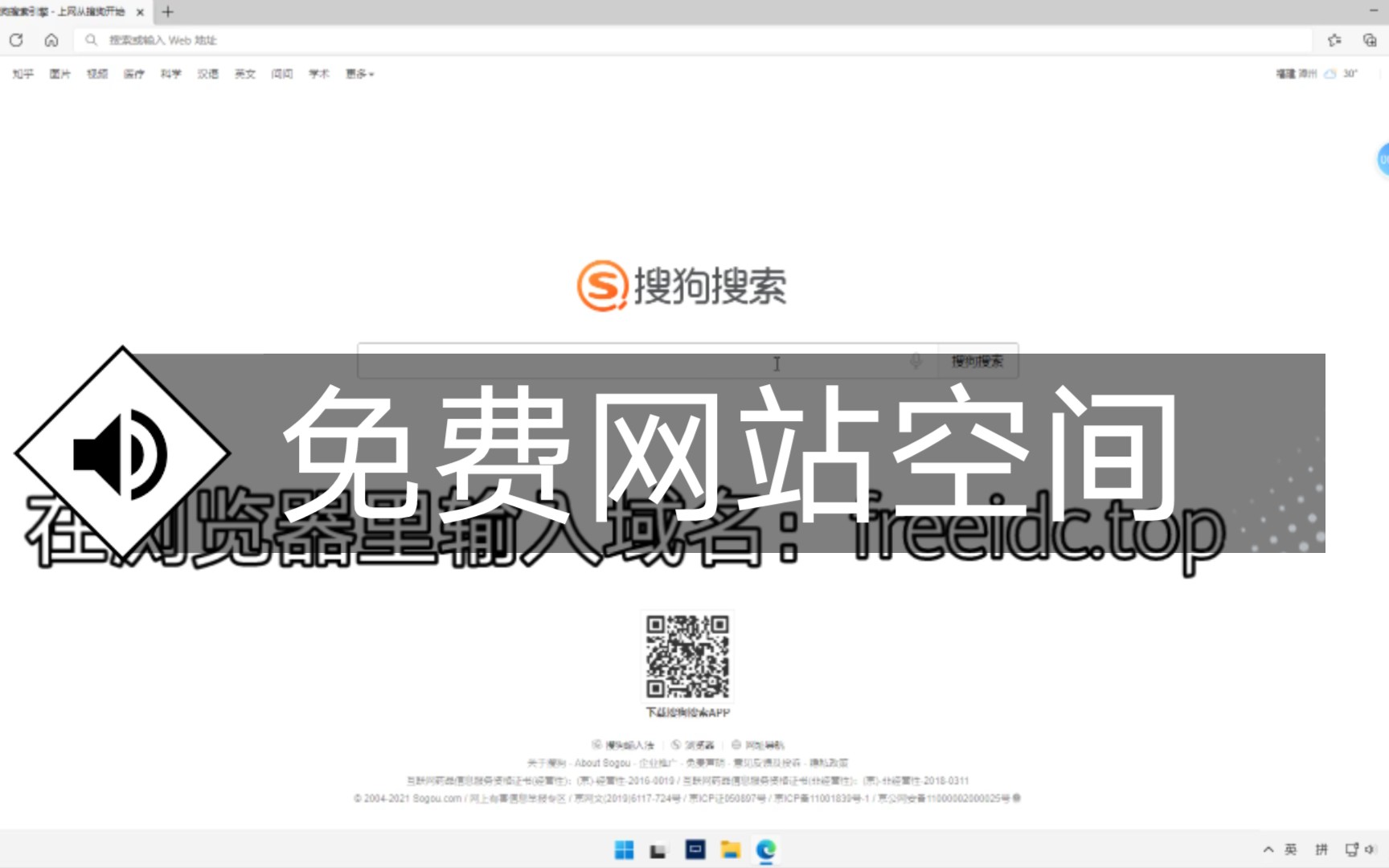The height and width of the screenshot is (868, 1389).
Task: Click the microphone voice search icon
Action: pos(916,361)
